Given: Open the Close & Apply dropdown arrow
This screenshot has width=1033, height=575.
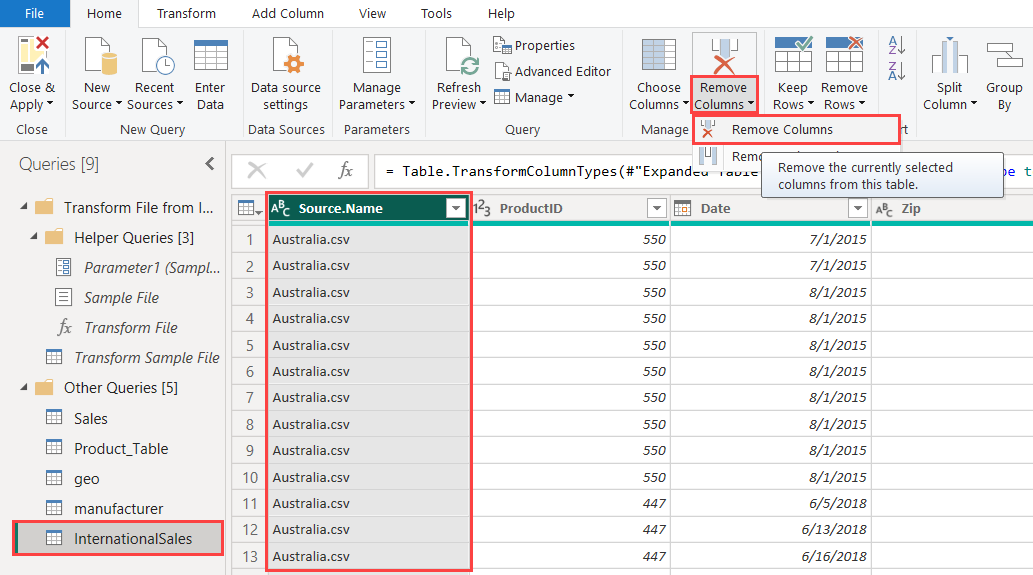Looking at the screenshot, I should [x=50, y=103].
